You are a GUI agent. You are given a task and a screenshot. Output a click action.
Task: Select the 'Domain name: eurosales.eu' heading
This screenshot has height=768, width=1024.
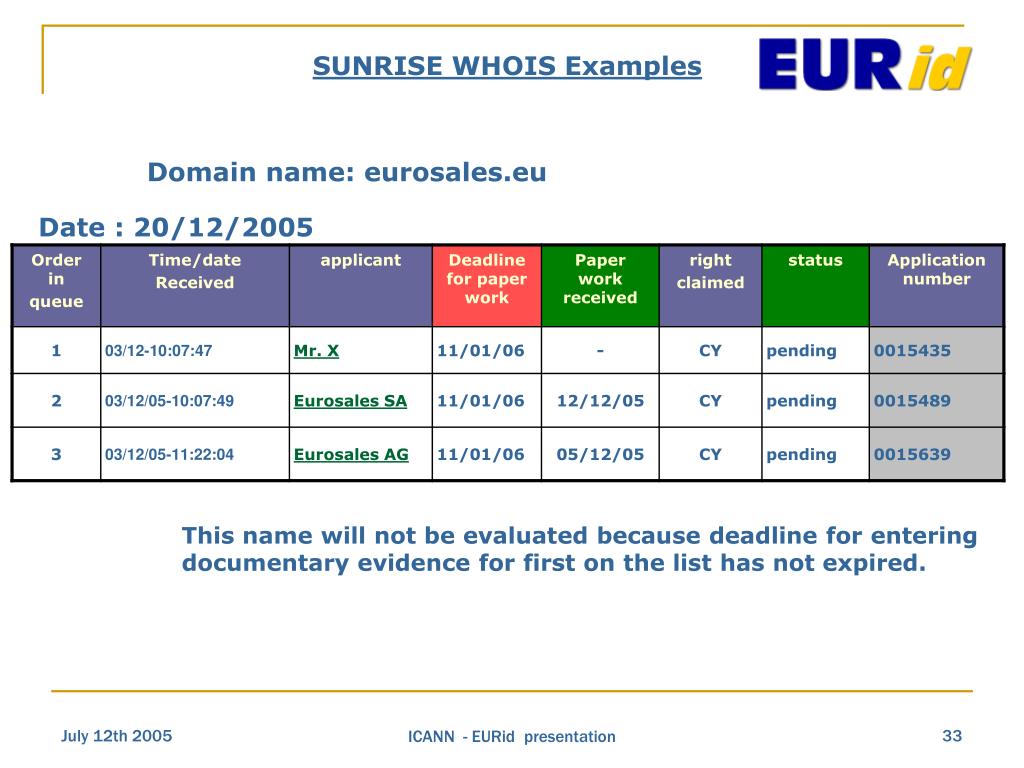pyautogui.click(x=347, y=172)
